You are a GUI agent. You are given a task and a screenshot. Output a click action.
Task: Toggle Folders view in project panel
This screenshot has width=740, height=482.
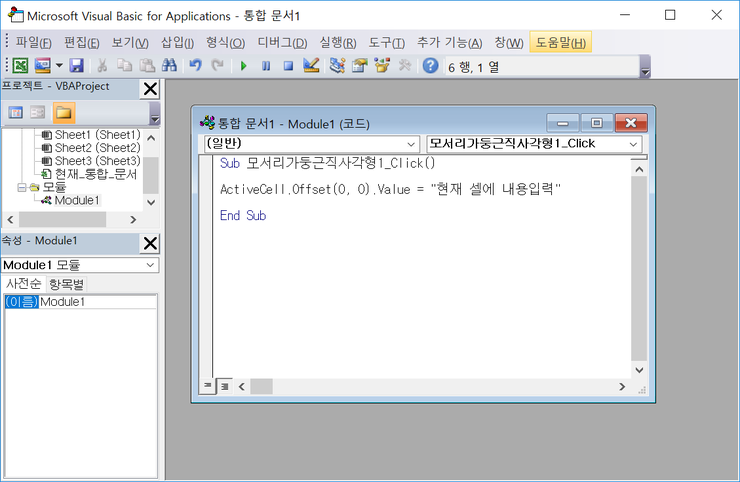click(64, 112)
